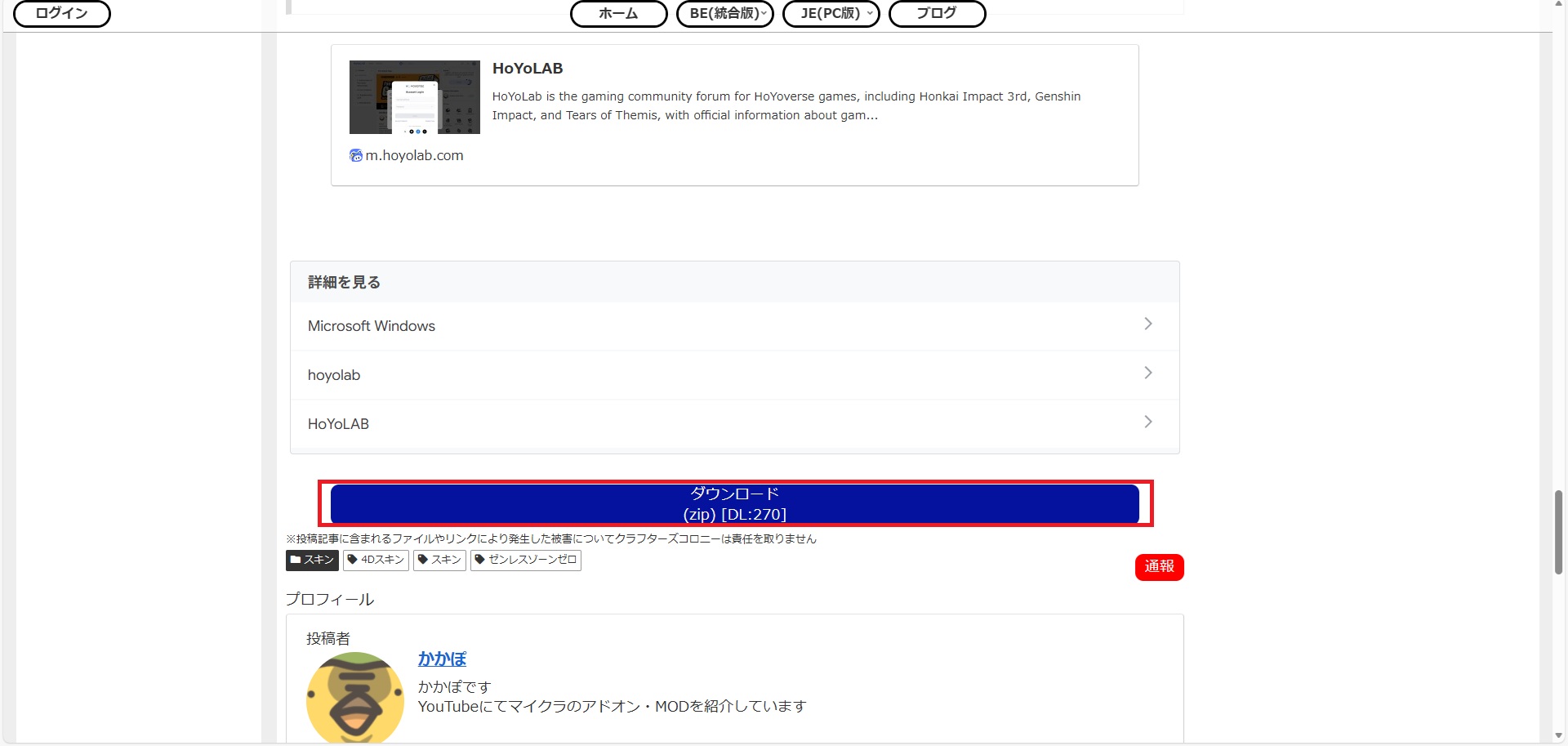Report the post with the 通報 button
Viewport: 1568px width, 746px height.
[x=1159, y=566]
